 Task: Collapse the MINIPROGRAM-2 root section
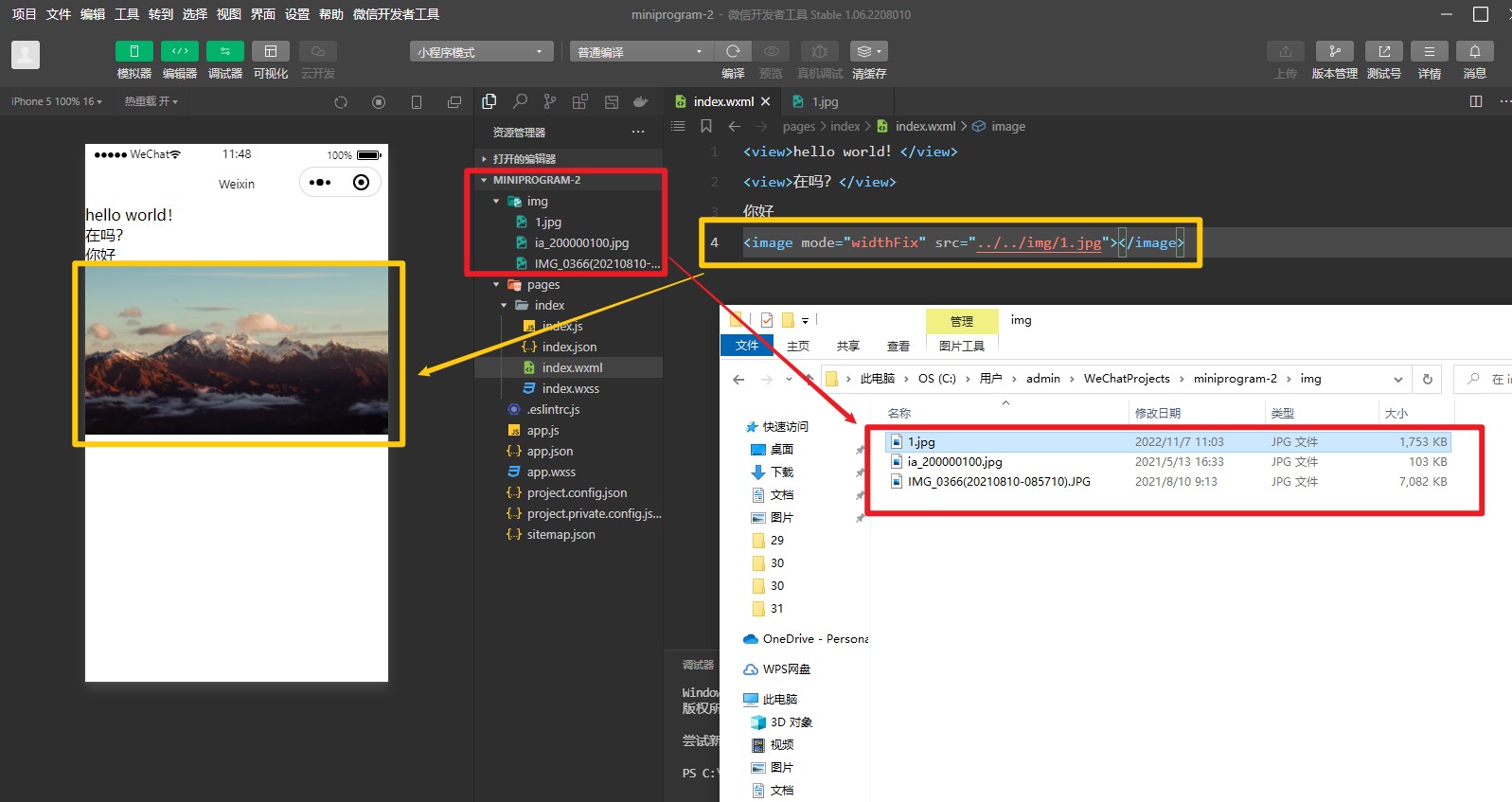coord(568,180)
